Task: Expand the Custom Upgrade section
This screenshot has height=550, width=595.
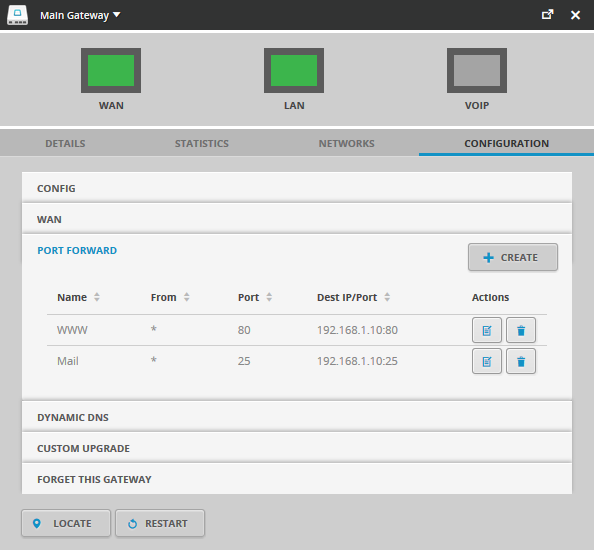Action: [x=297, y=448]
